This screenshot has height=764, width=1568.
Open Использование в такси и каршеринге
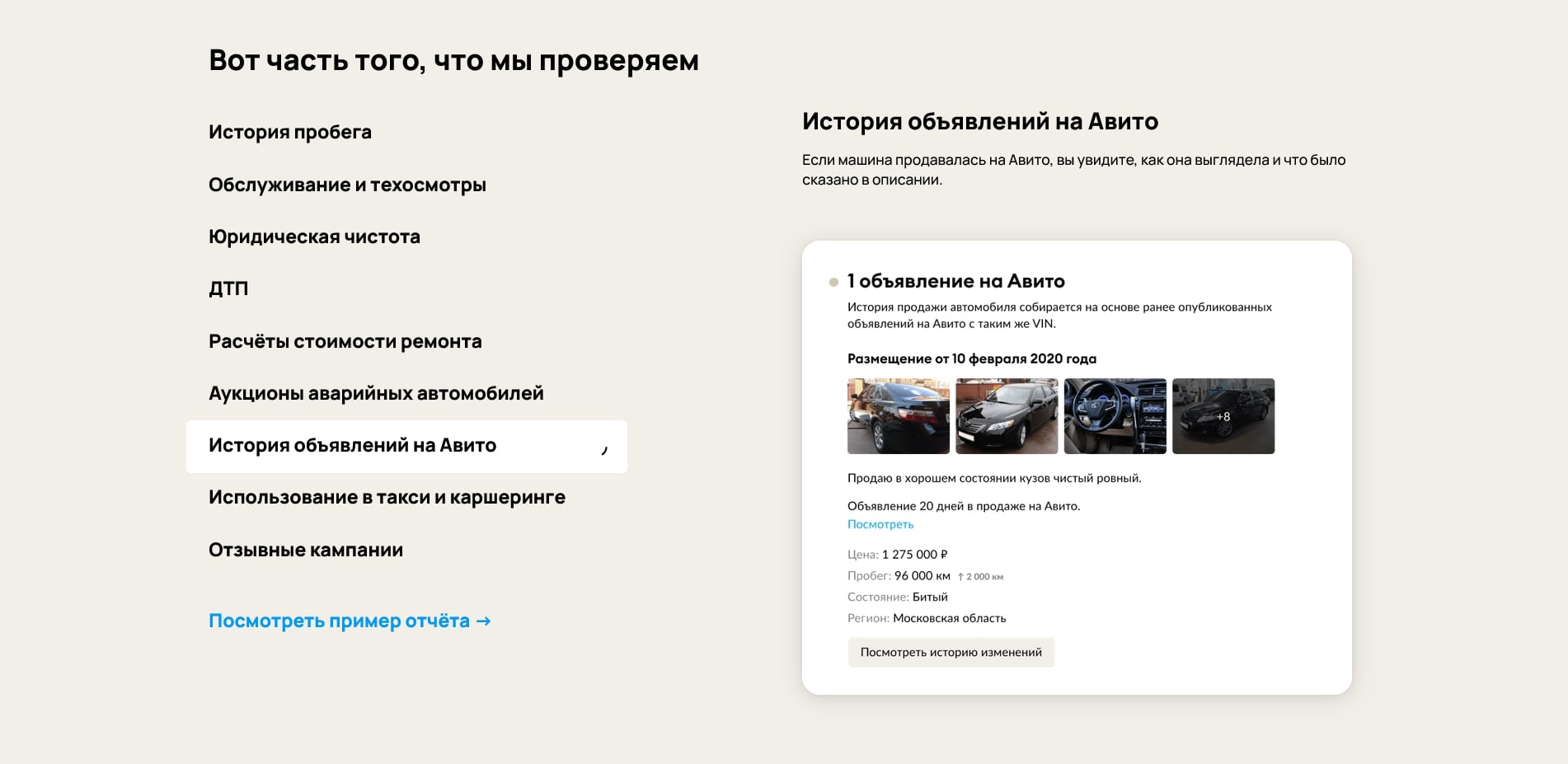coord(387,497)
